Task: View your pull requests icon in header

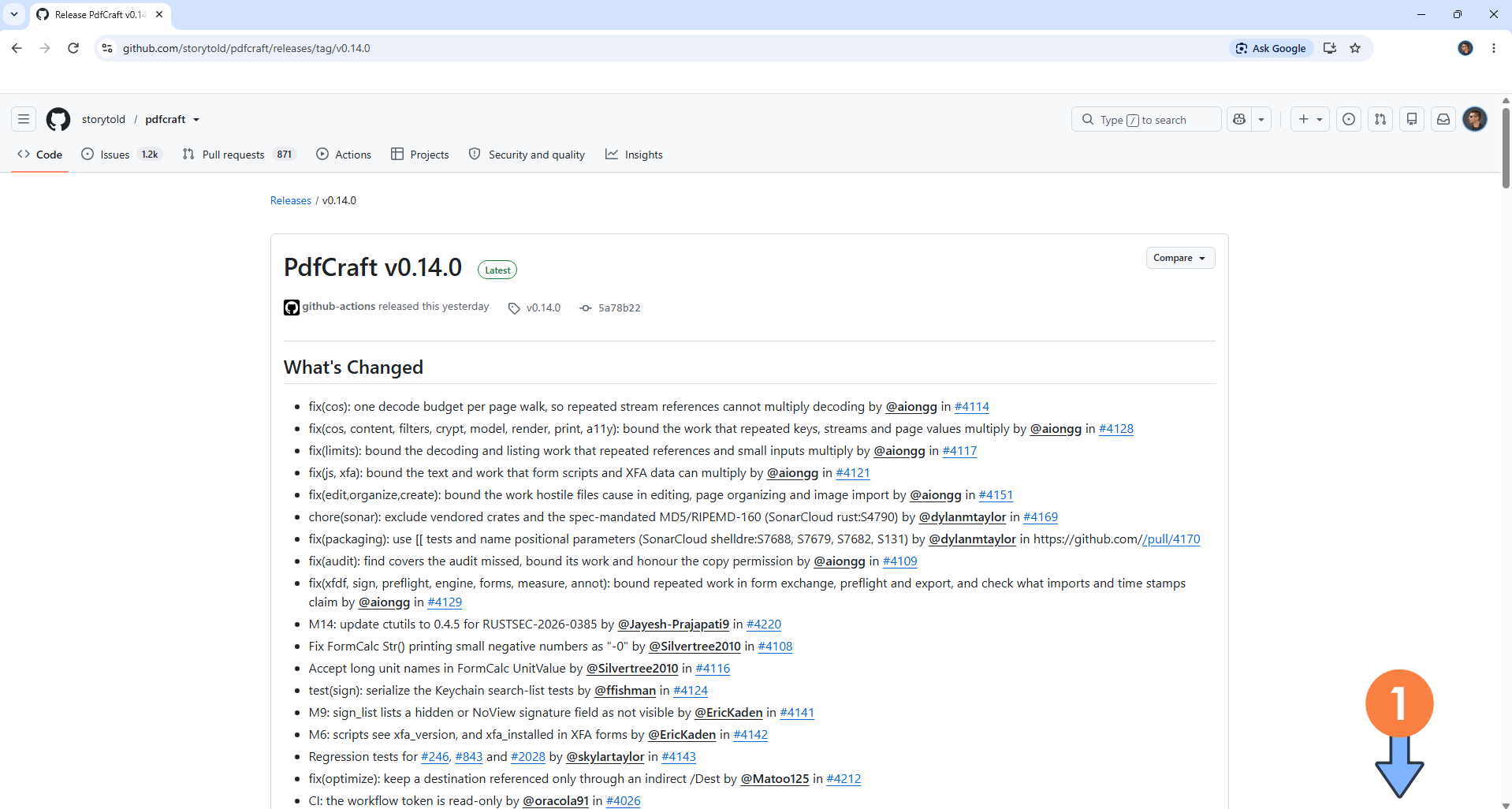Action: coord(1380,119)
